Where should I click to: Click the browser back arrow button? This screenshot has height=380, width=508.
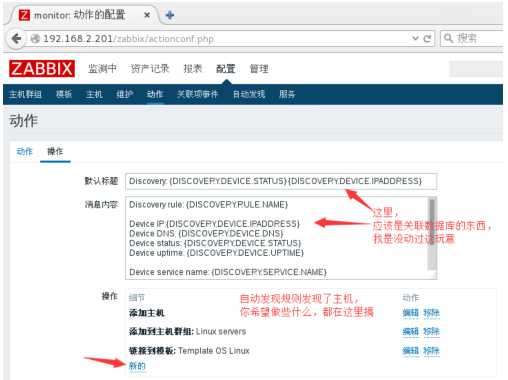coord(16,39)
